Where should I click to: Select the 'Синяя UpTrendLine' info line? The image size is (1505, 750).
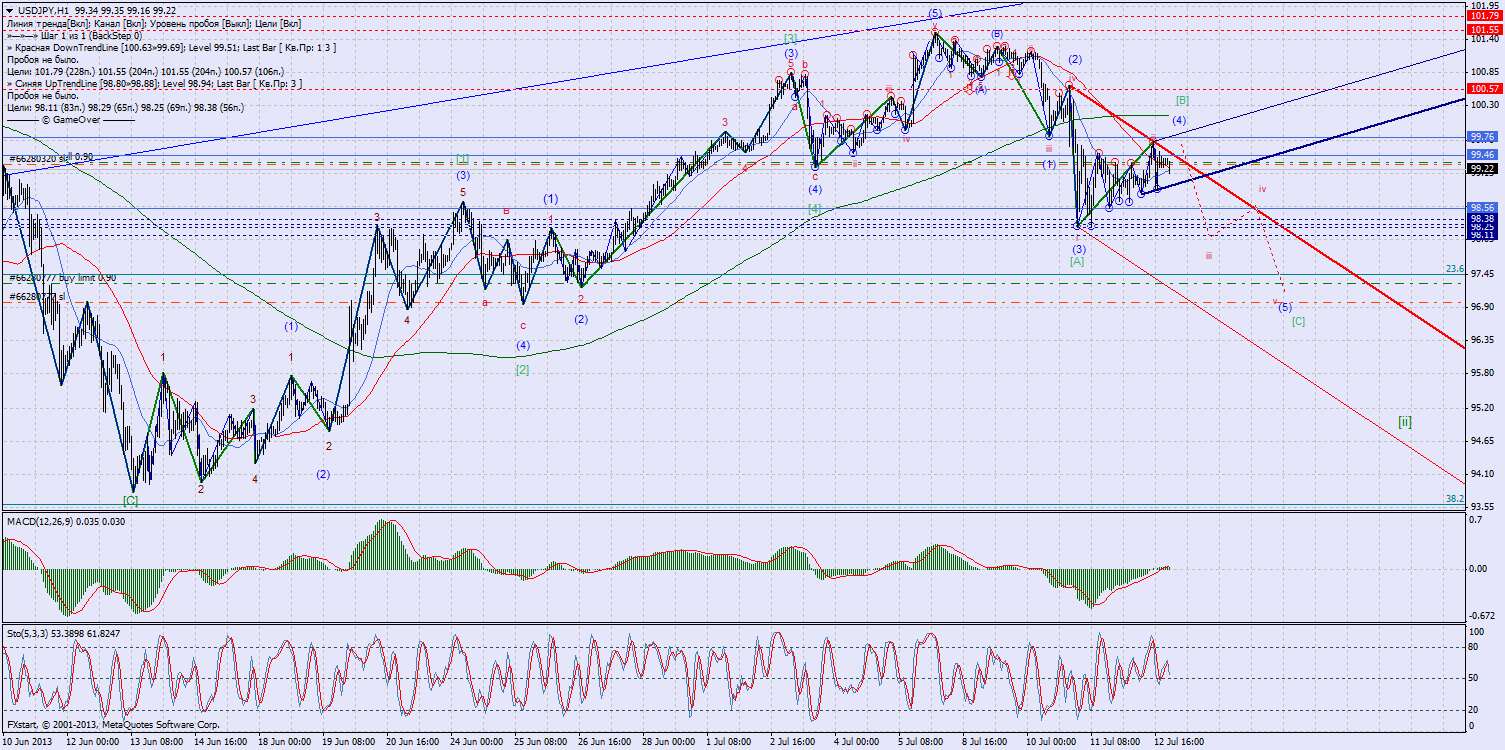155,83
